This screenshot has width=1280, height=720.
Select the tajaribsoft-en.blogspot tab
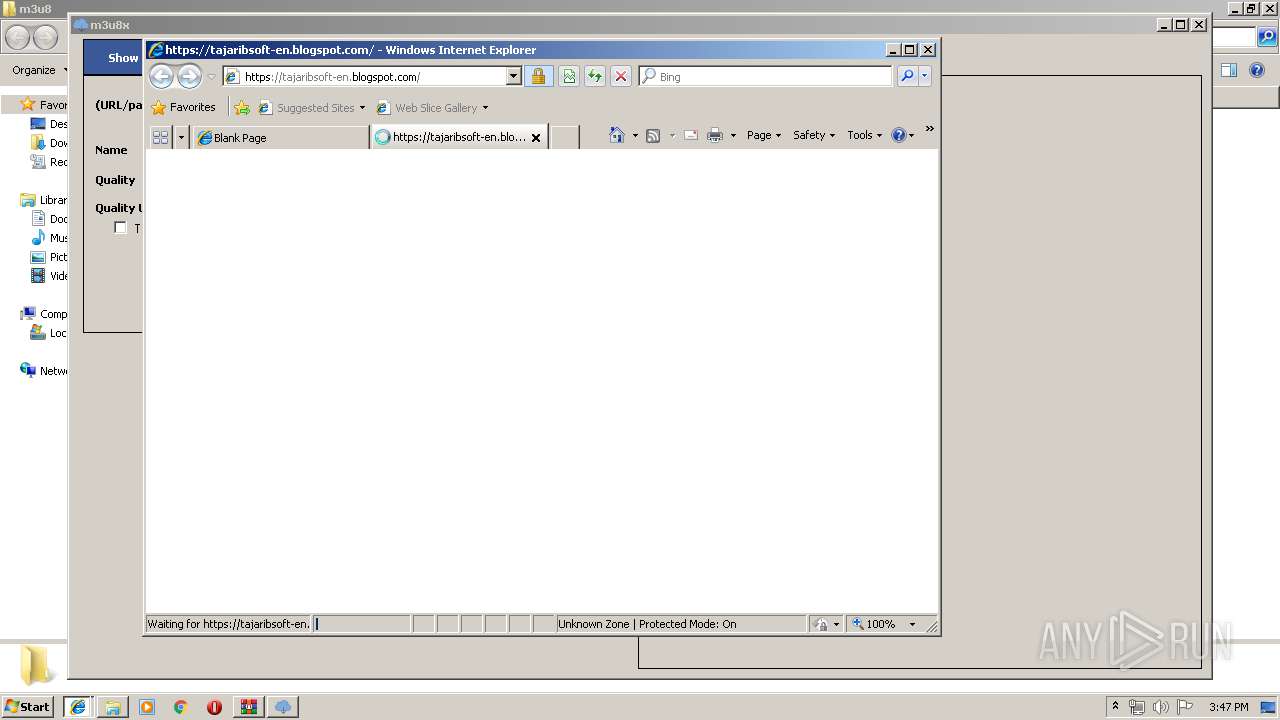450,137
